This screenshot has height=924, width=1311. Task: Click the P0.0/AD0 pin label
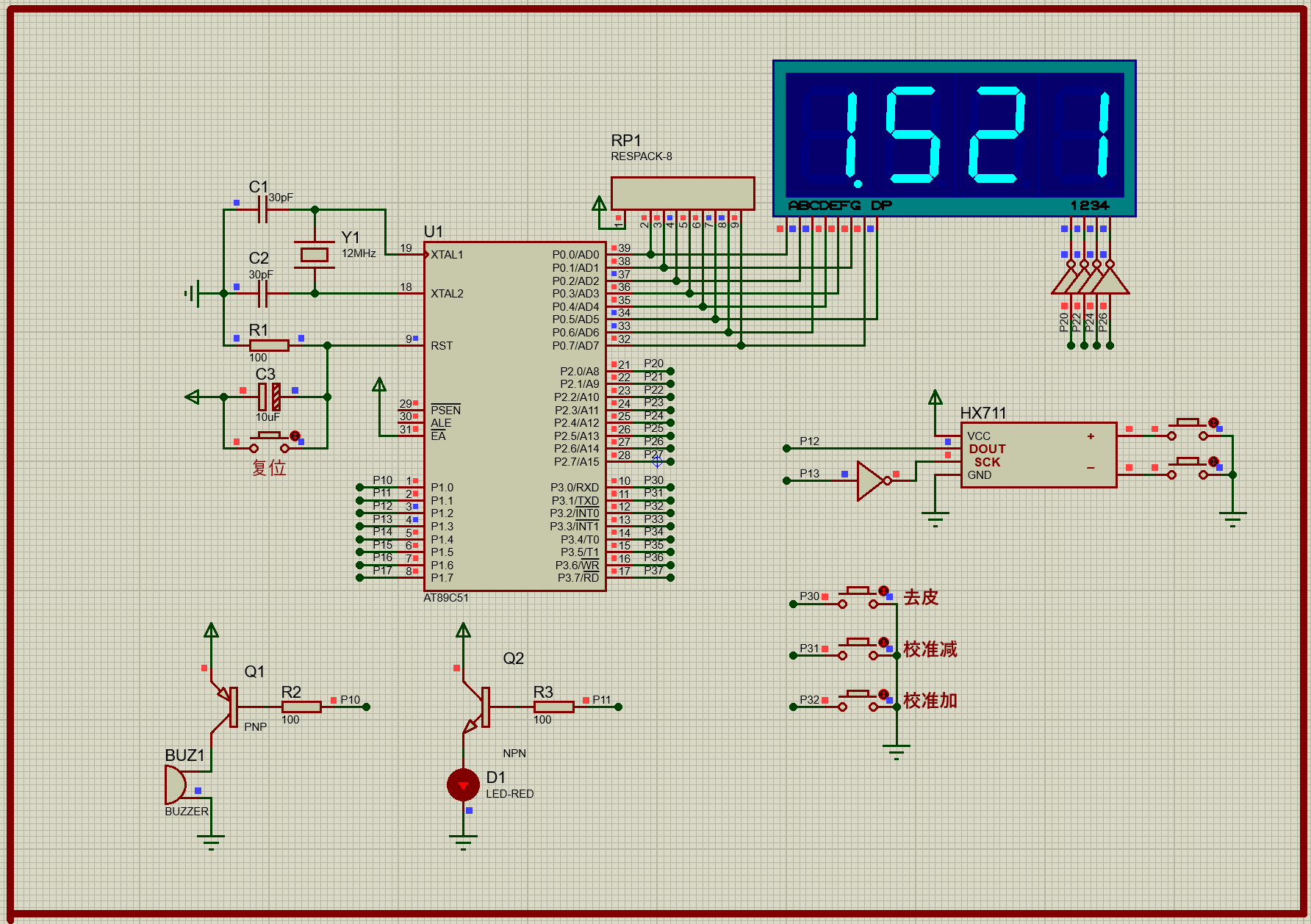(x=575, y=255)
